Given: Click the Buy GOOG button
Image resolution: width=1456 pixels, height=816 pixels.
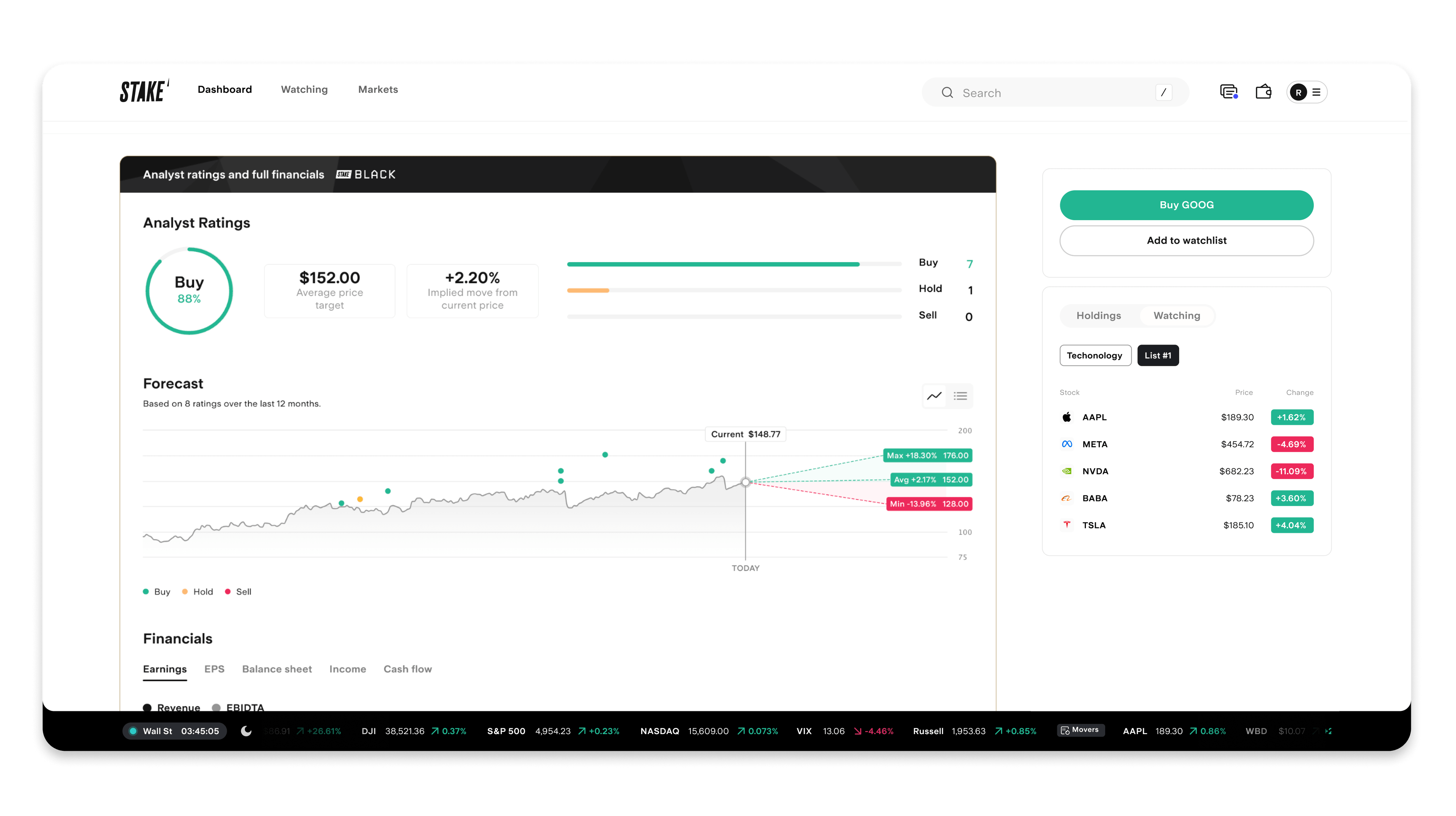Looking at the screenshot, I should (1186, 205).
